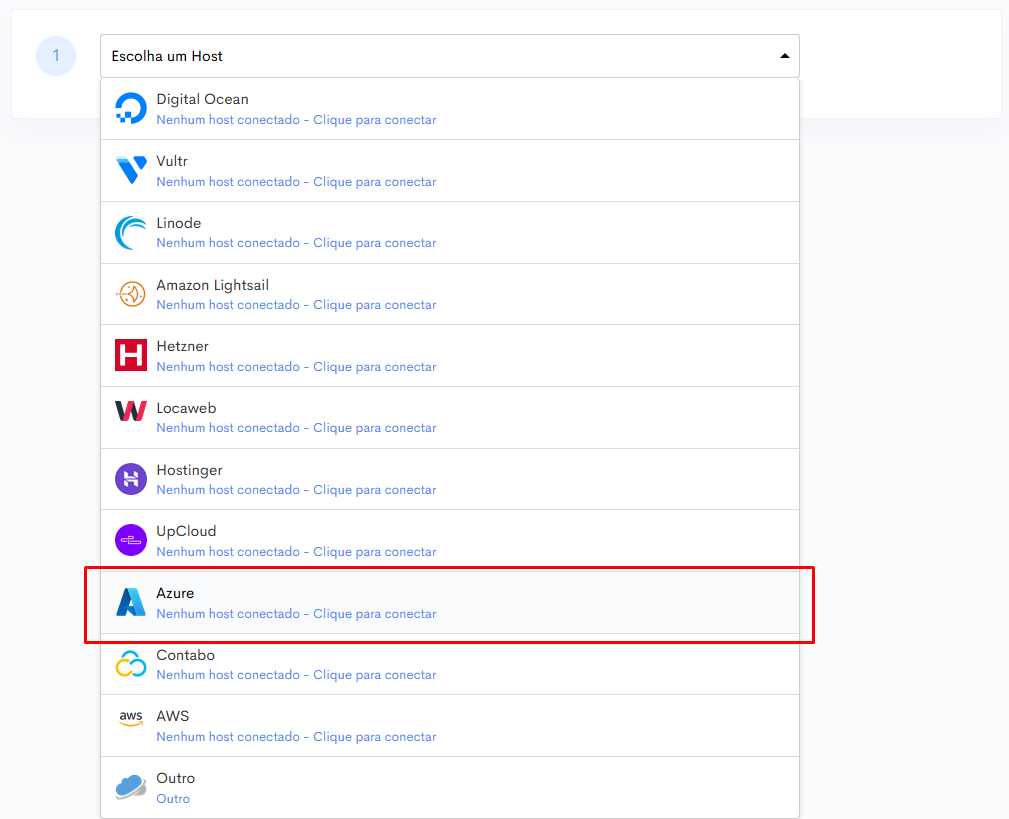The width and height of the screenshot is (1009, 819).
Task: Click the UpCloud purple logo icon
Action: tap(131, 540)
